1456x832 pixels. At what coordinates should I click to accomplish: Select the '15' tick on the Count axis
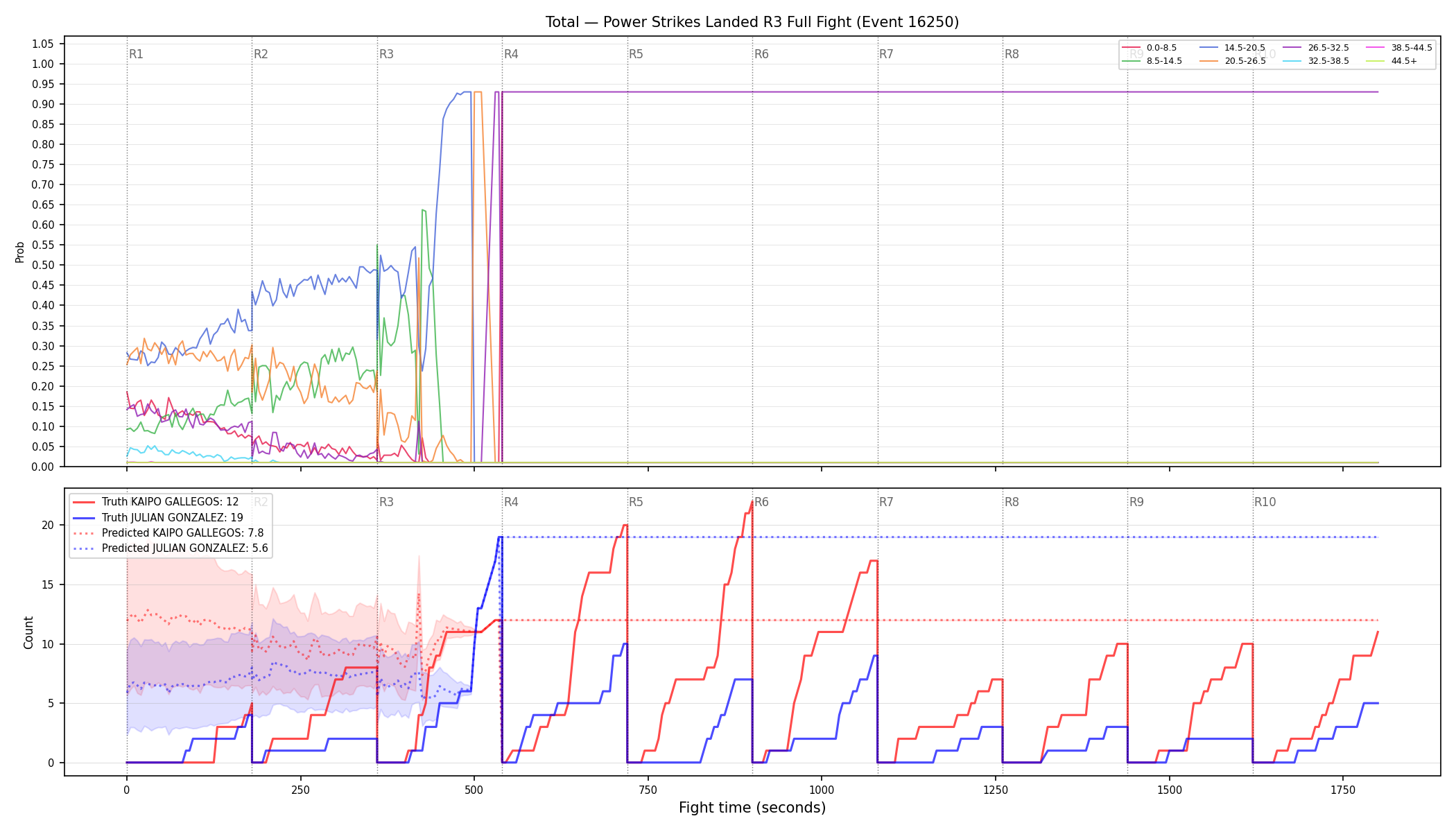pos(48,584)
